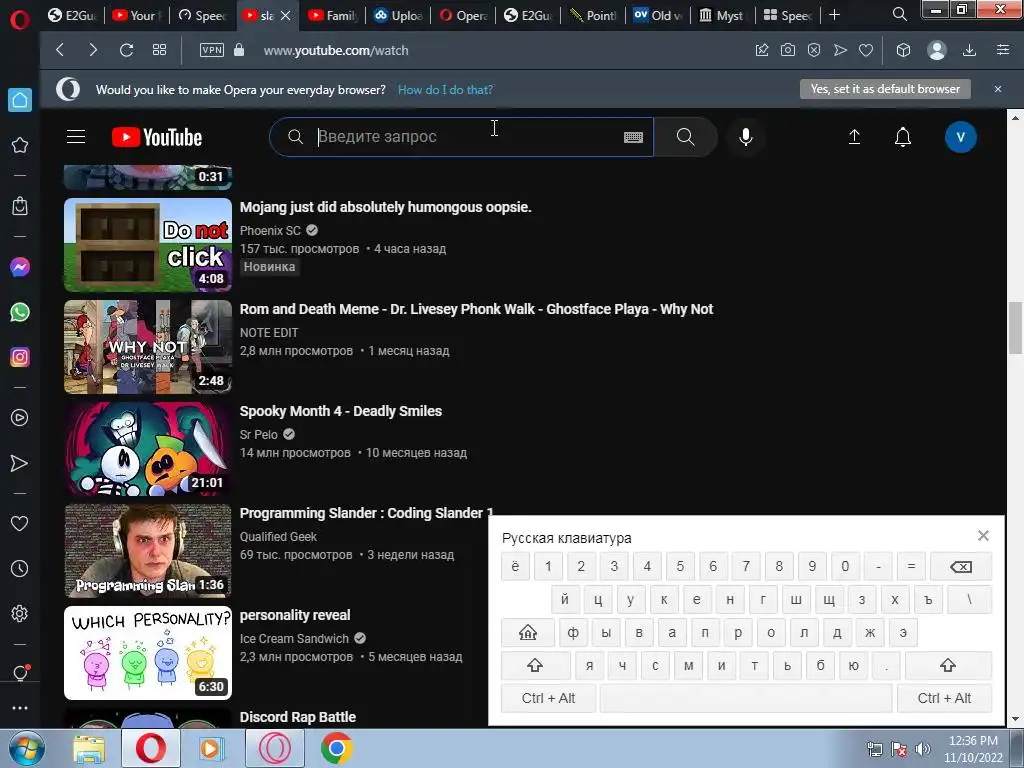The width and height of the screenshot is (1024, 768).
Task: Open Opera sidebar Flow arrow icon
Action: pos(20,463)
